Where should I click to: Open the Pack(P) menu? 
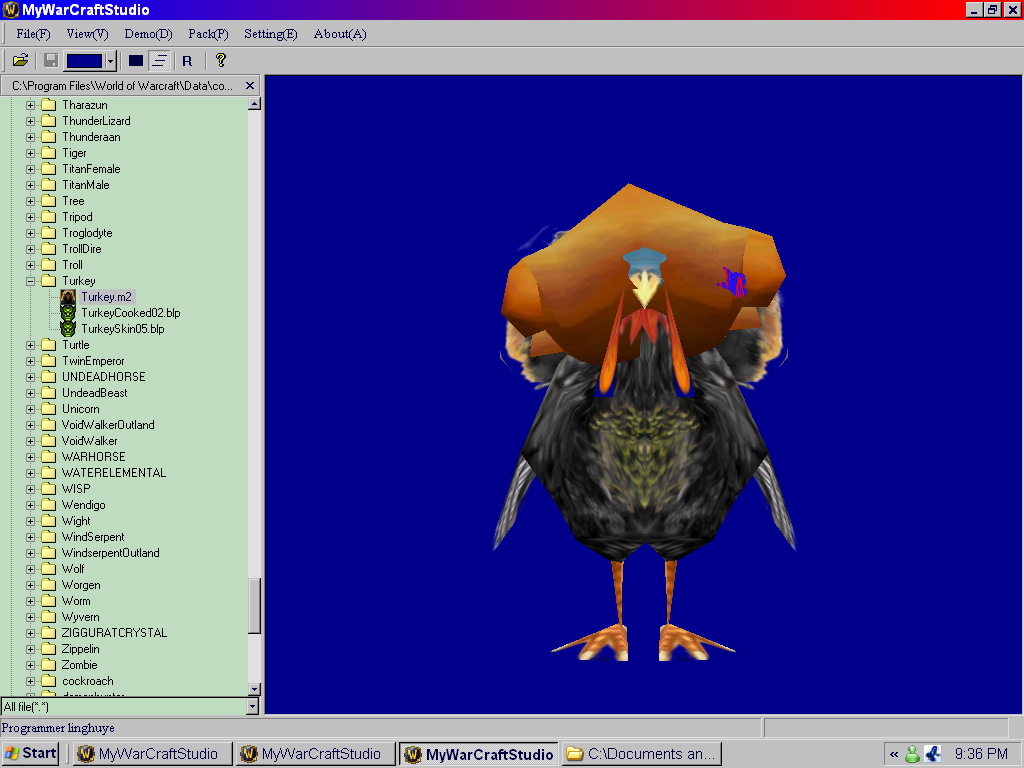pyautogui.click(x=208, y=34)
